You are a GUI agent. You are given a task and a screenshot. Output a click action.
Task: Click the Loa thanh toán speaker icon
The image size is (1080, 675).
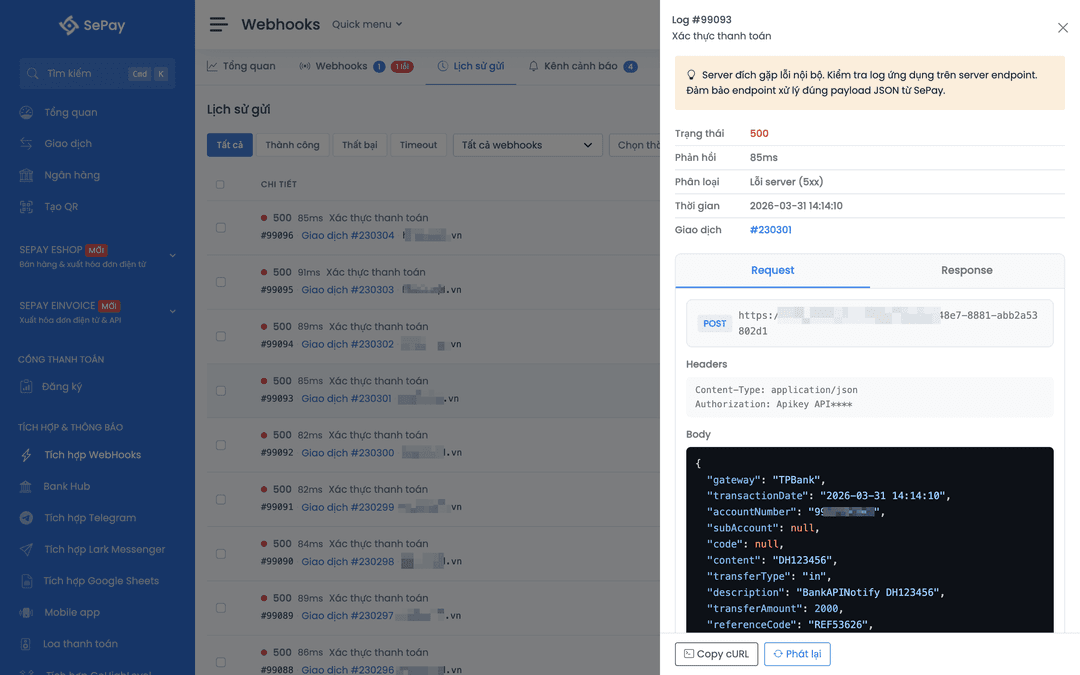25,644
